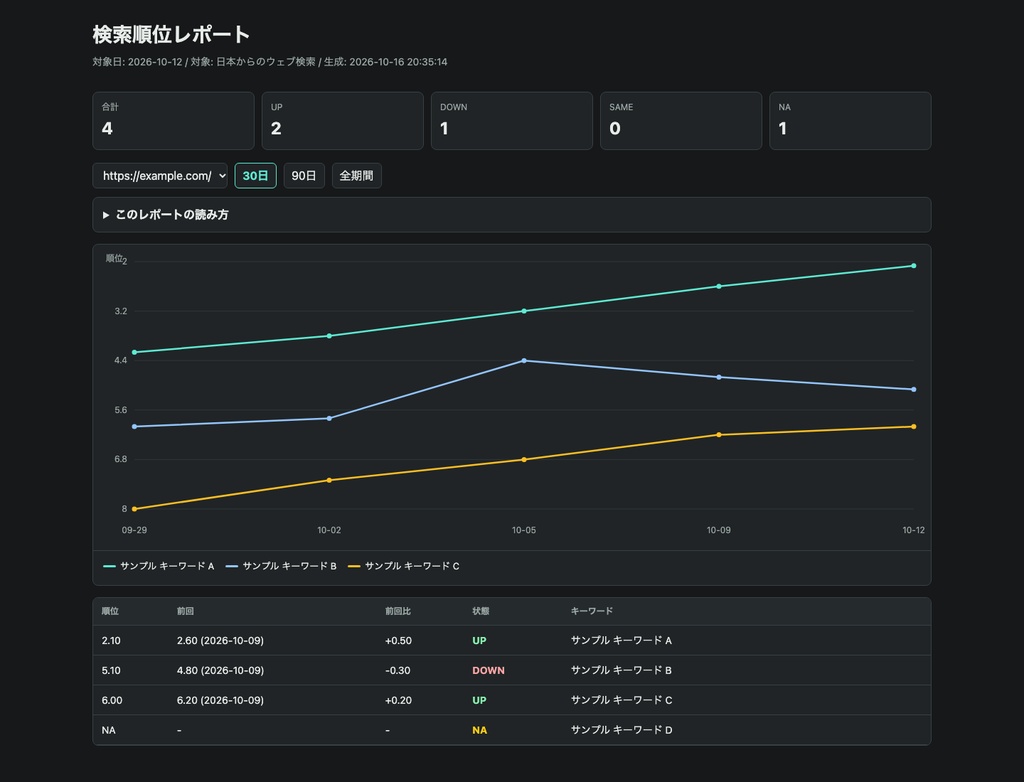Click rank value 6.00 in table

point(112,700)
